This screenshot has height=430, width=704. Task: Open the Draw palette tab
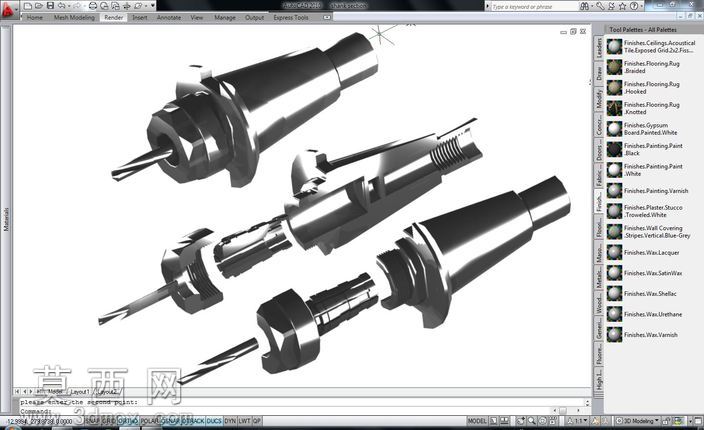[x=598, y=73]
